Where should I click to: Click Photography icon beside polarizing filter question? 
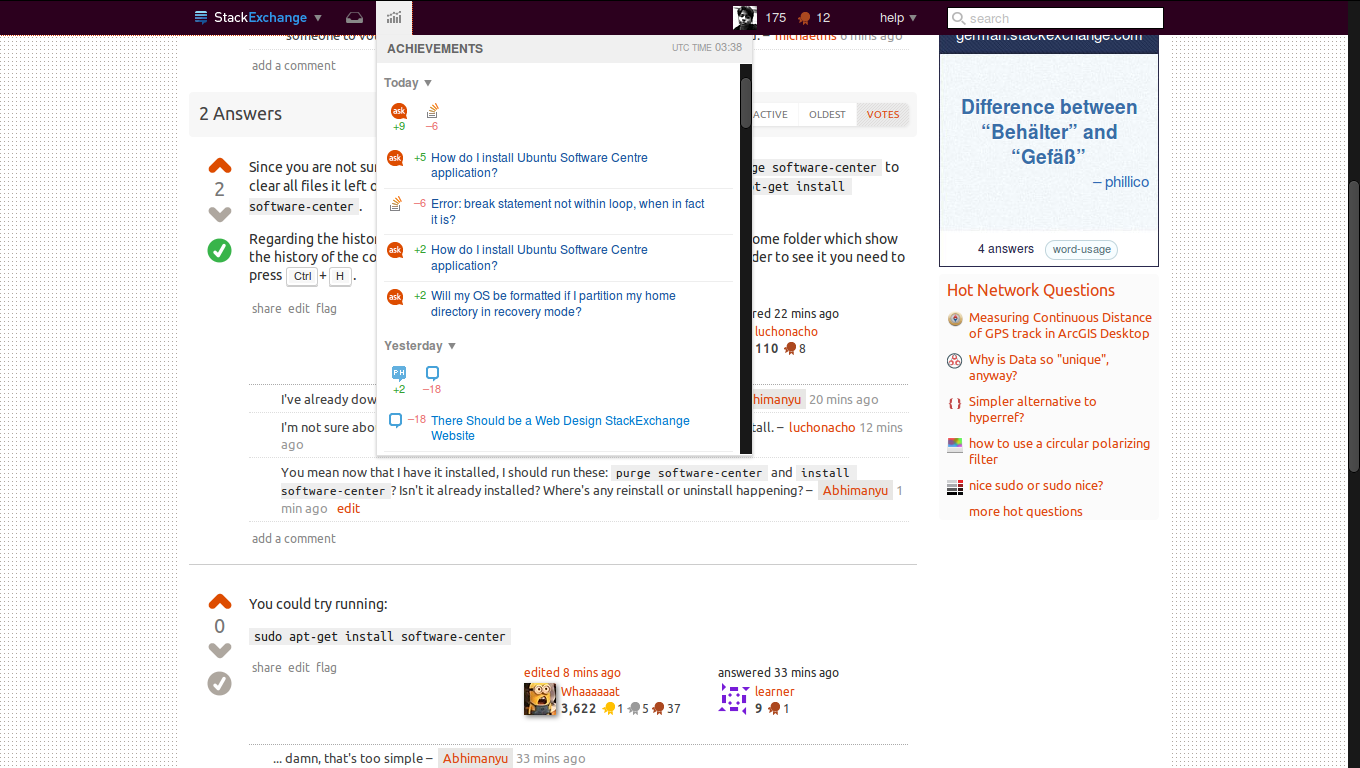pos(955,445)
